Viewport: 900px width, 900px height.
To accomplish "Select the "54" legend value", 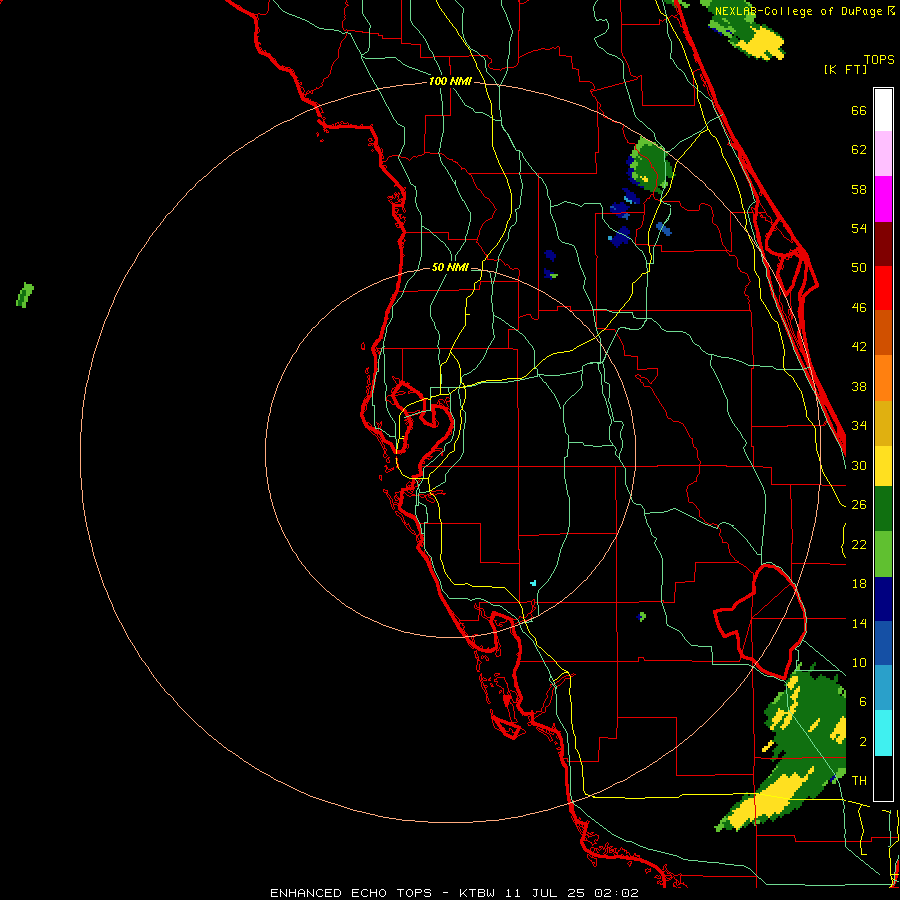I will 859,228.
